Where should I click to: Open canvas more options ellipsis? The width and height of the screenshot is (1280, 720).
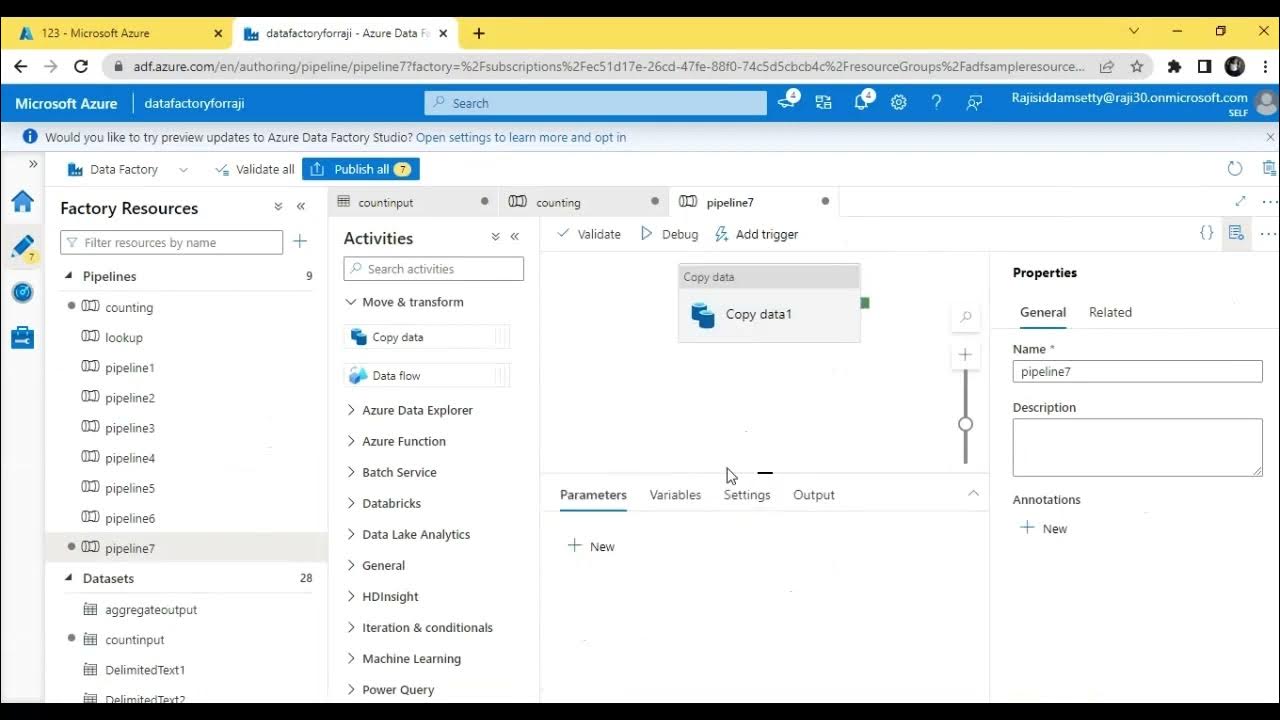pyautogui.click(x=1267, y=233)
